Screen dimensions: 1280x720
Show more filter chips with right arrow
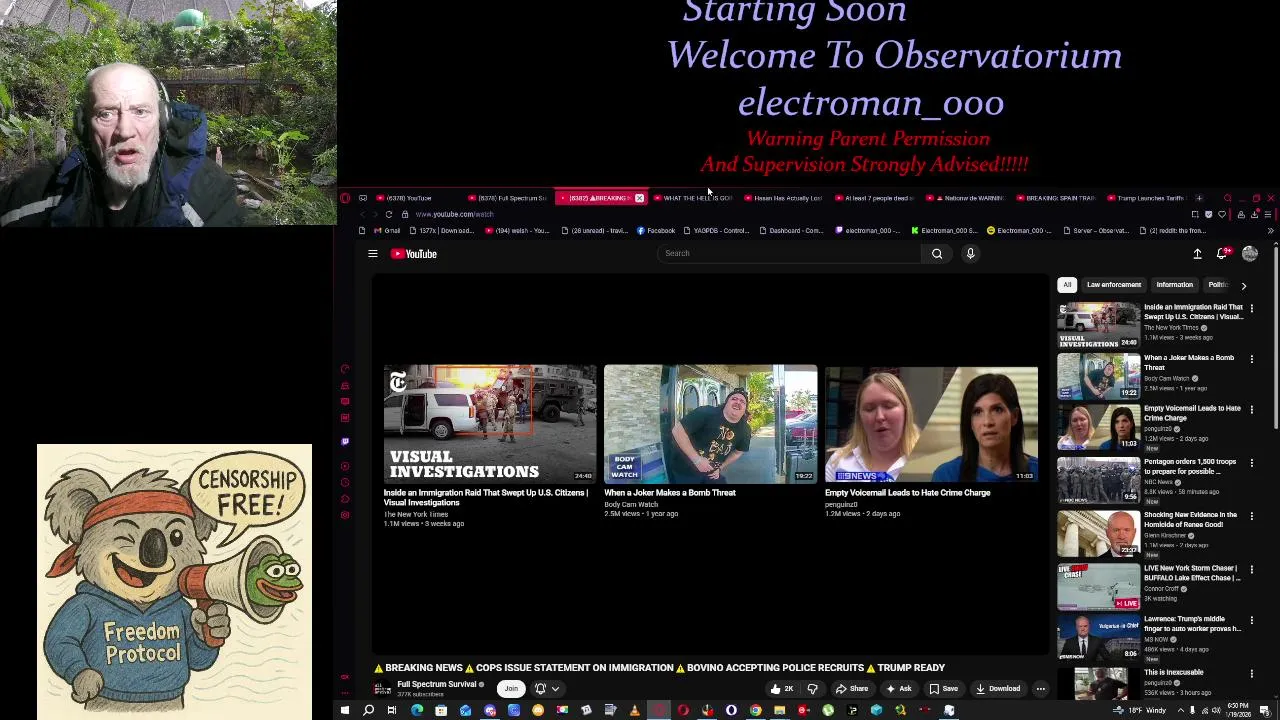tap(1244, 286)
